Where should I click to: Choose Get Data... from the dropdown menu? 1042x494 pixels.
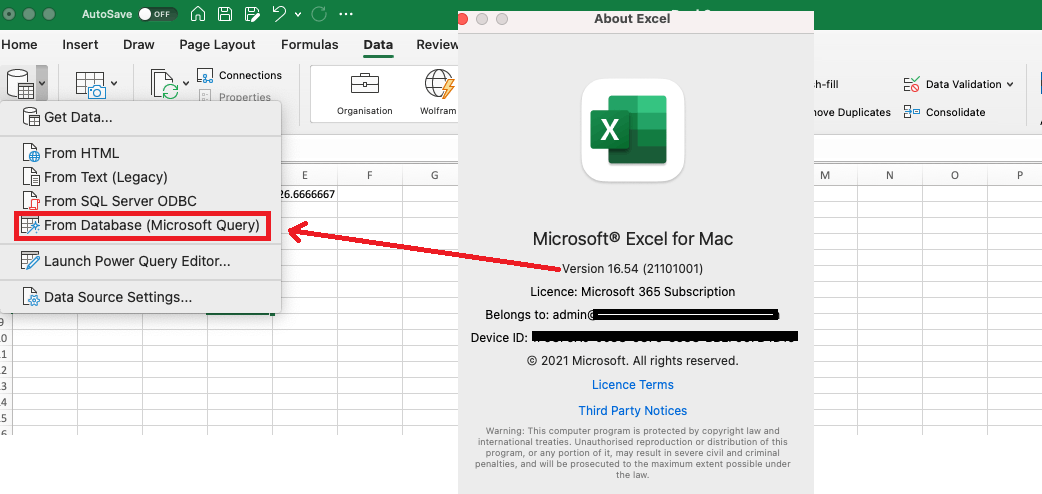(140, 118)
